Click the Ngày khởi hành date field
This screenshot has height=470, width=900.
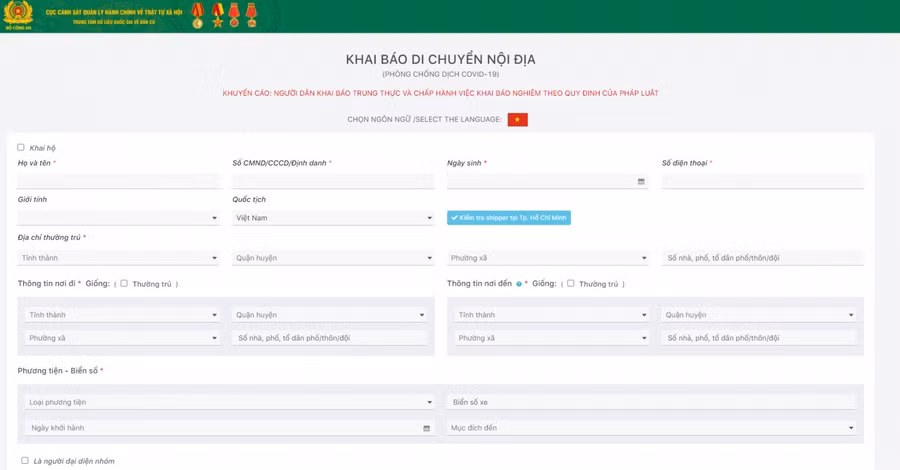230,428
